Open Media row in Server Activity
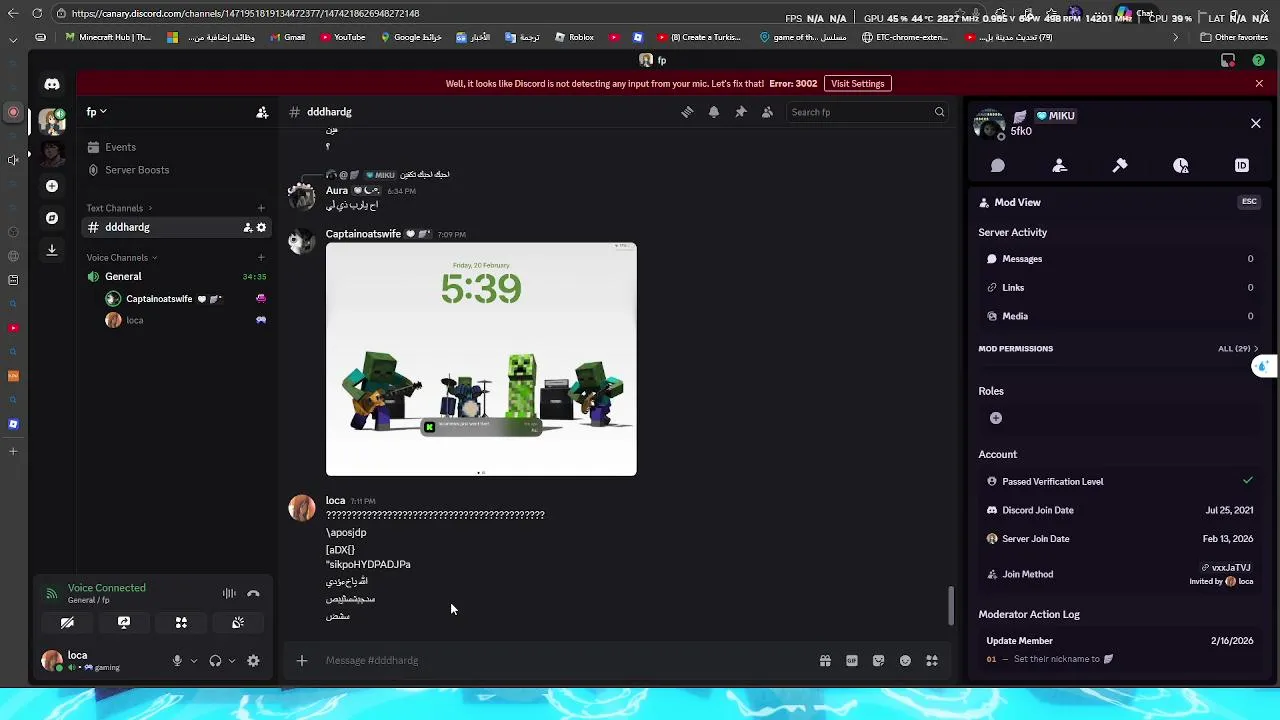This screenshot has width=1280, height=720. (x=1119, y=316)
